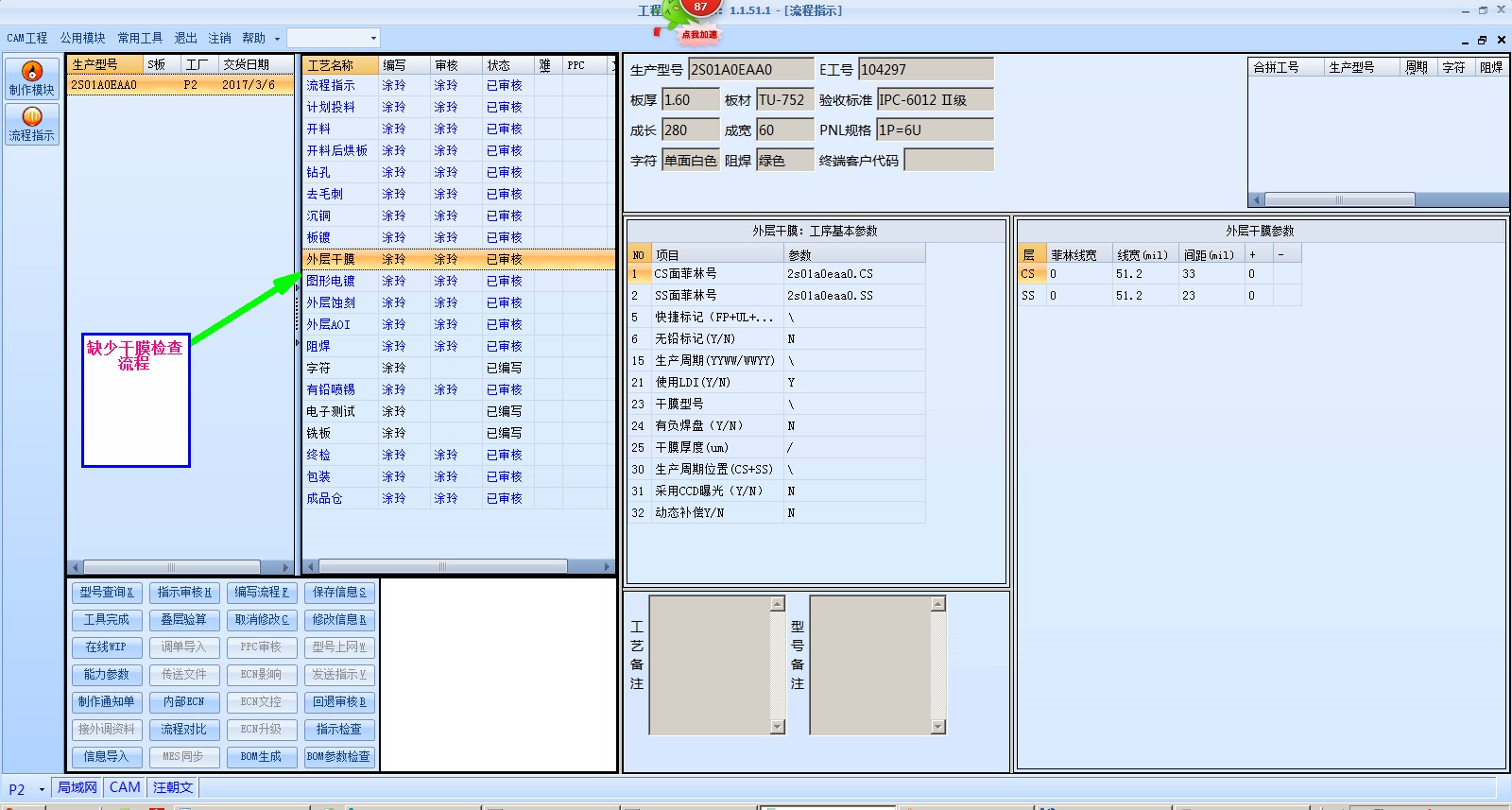Click the BOM生成 button
The image size is (1512, 810).
click(262, 757)
